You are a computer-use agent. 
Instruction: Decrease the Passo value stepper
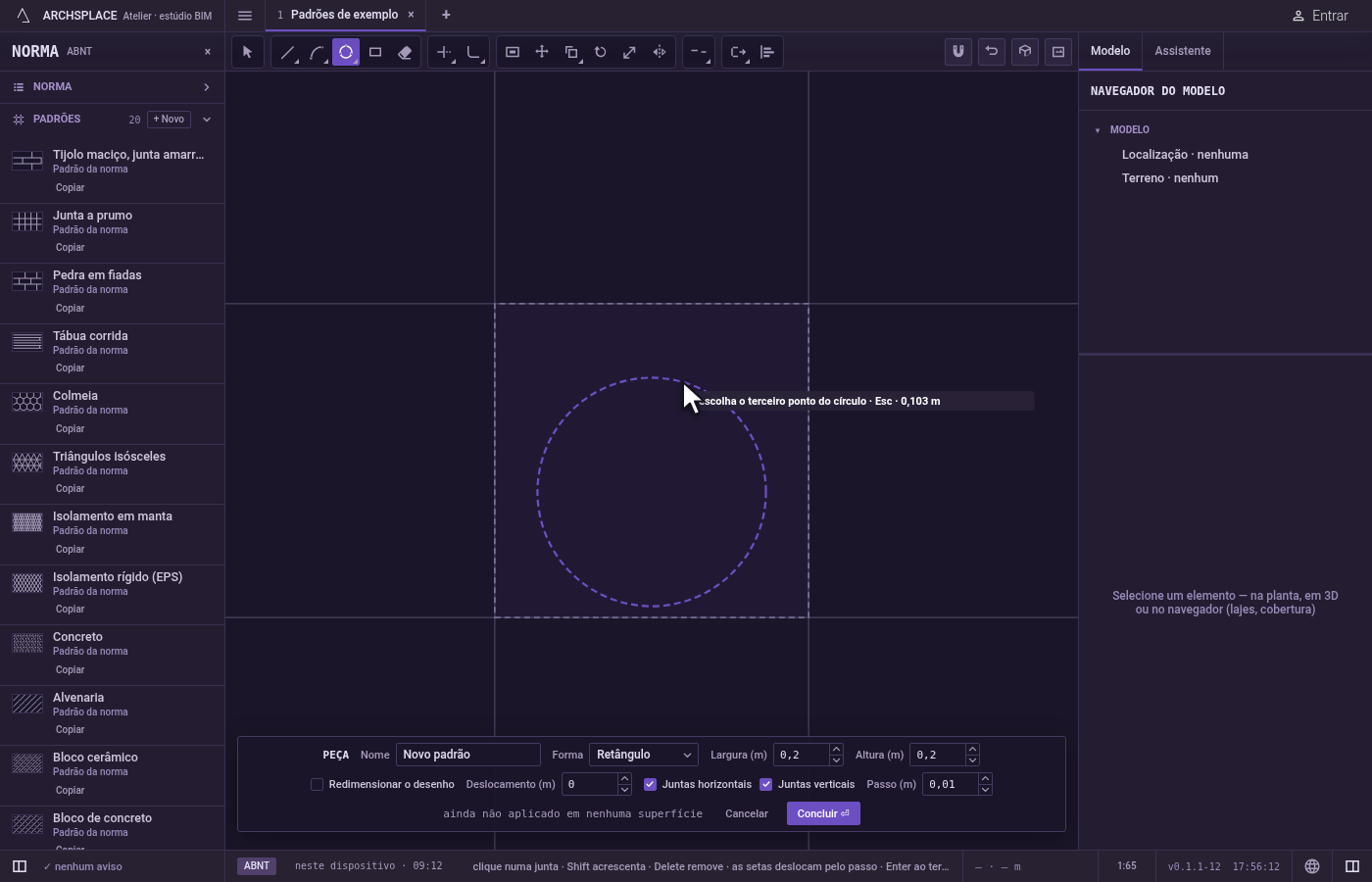(985, 789)
